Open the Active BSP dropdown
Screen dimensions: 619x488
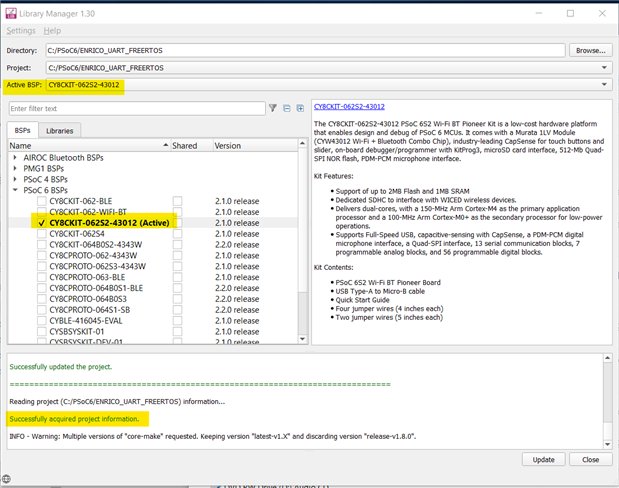(x=604, y=85)
